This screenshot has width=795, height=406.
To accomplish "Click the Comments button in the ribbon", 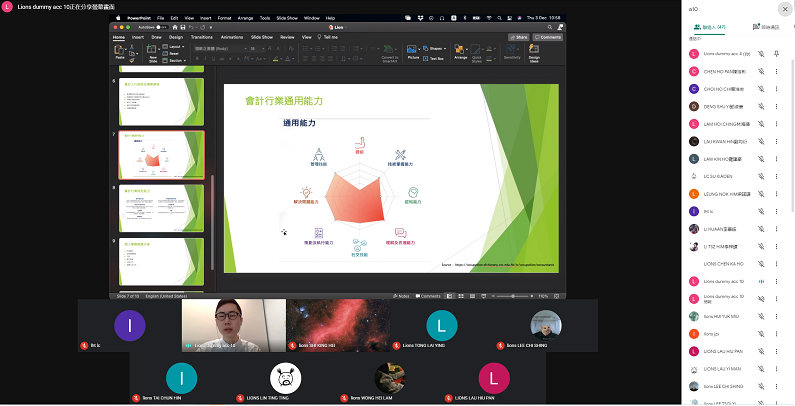I will coord(549,36).
